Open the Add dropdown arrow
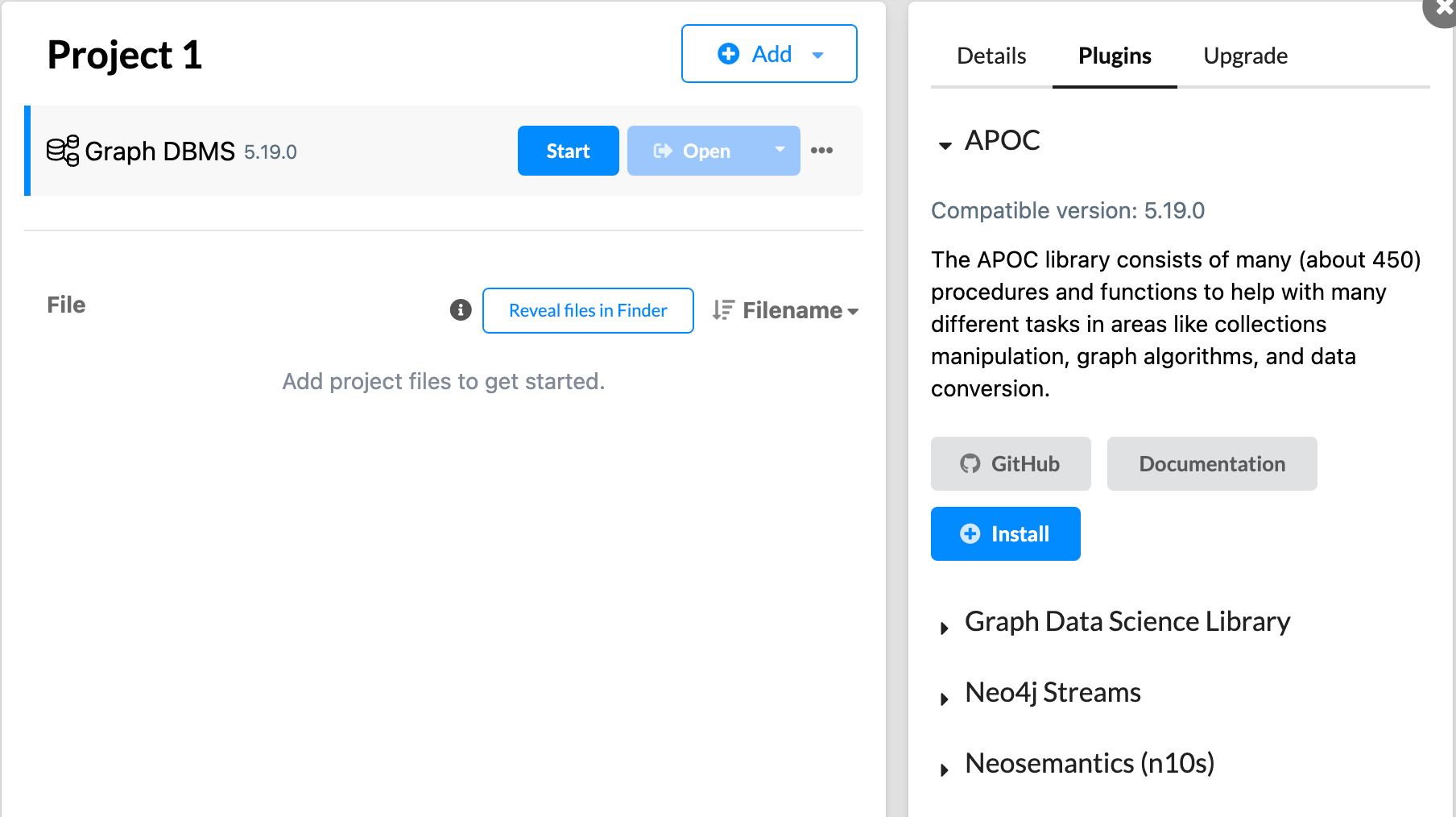Image resolution: width=1456 pixels, height=817 pixels. click(818, 55)
